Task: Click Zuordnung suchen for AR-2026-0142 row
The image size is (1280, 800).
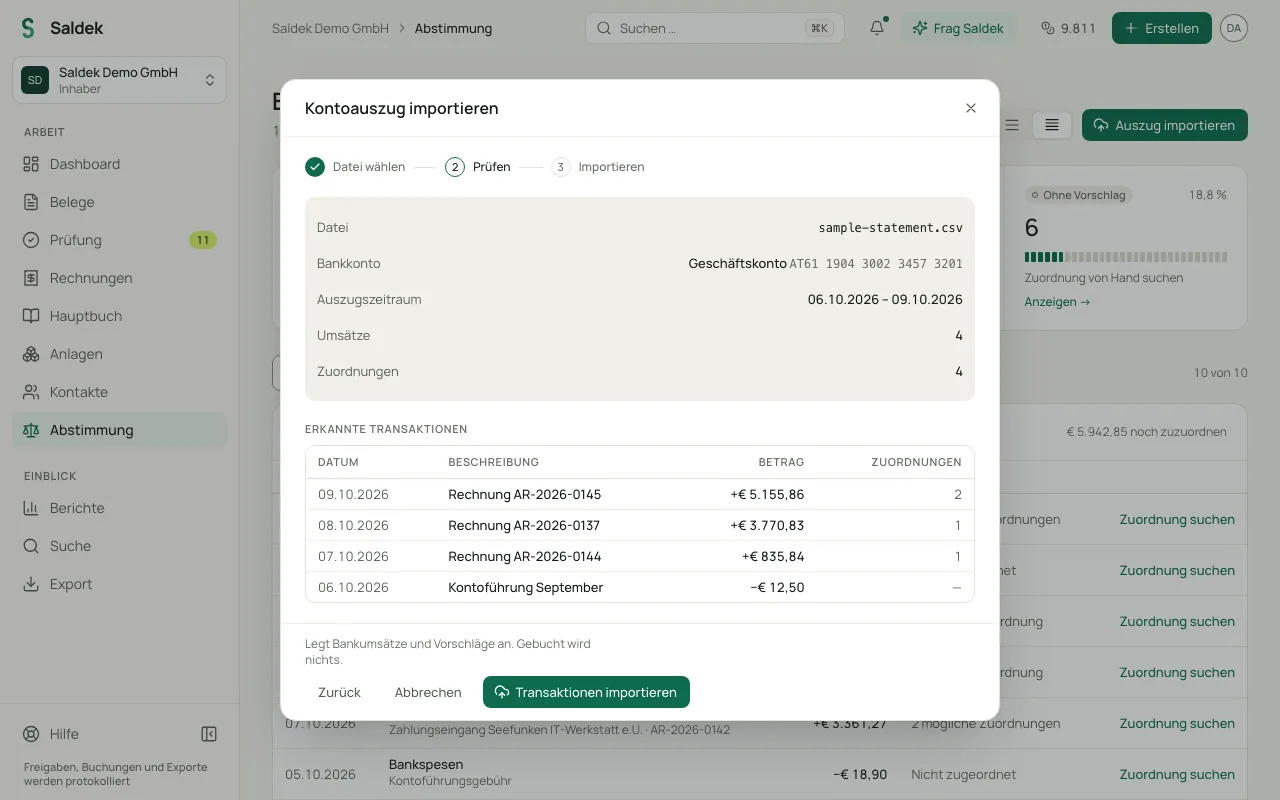Action: click(x=1177, y=723)
